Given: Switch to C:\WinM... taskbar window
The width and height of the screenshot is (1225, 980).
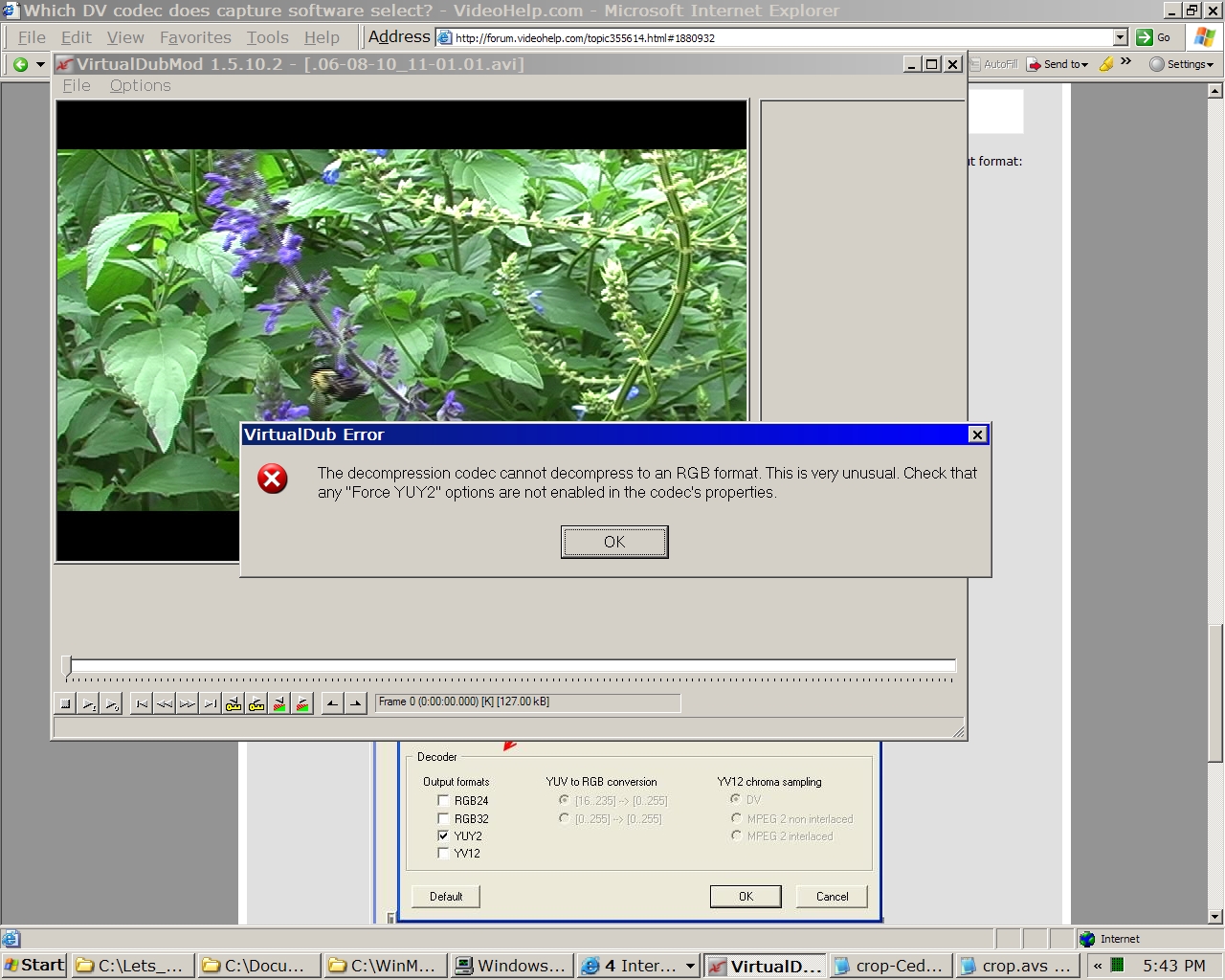Looking at the screenshot, I should [385, 966].
